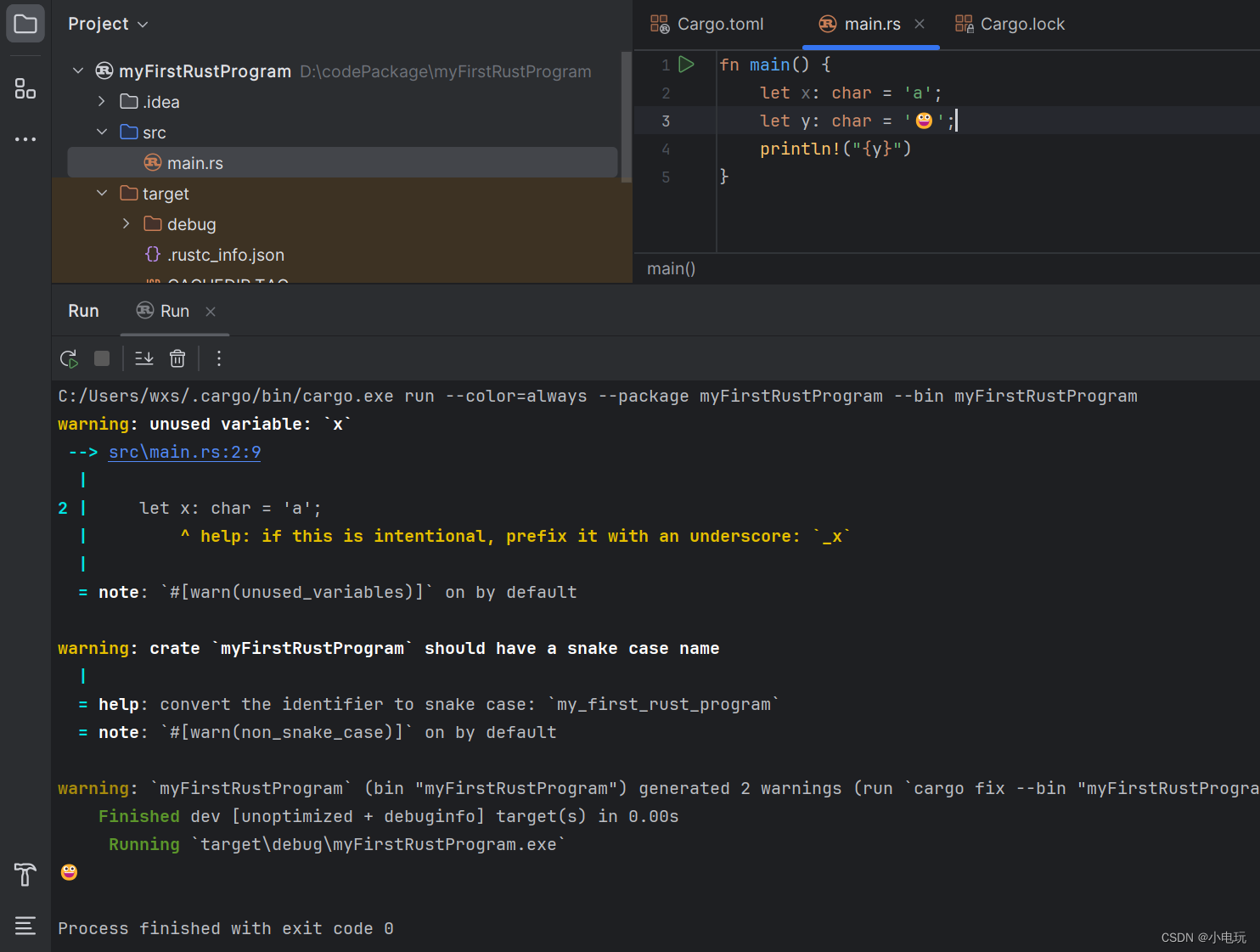Show more tool windows ellipsis
This screenshot has height=952, width=1260.
(x=25, y=138)
